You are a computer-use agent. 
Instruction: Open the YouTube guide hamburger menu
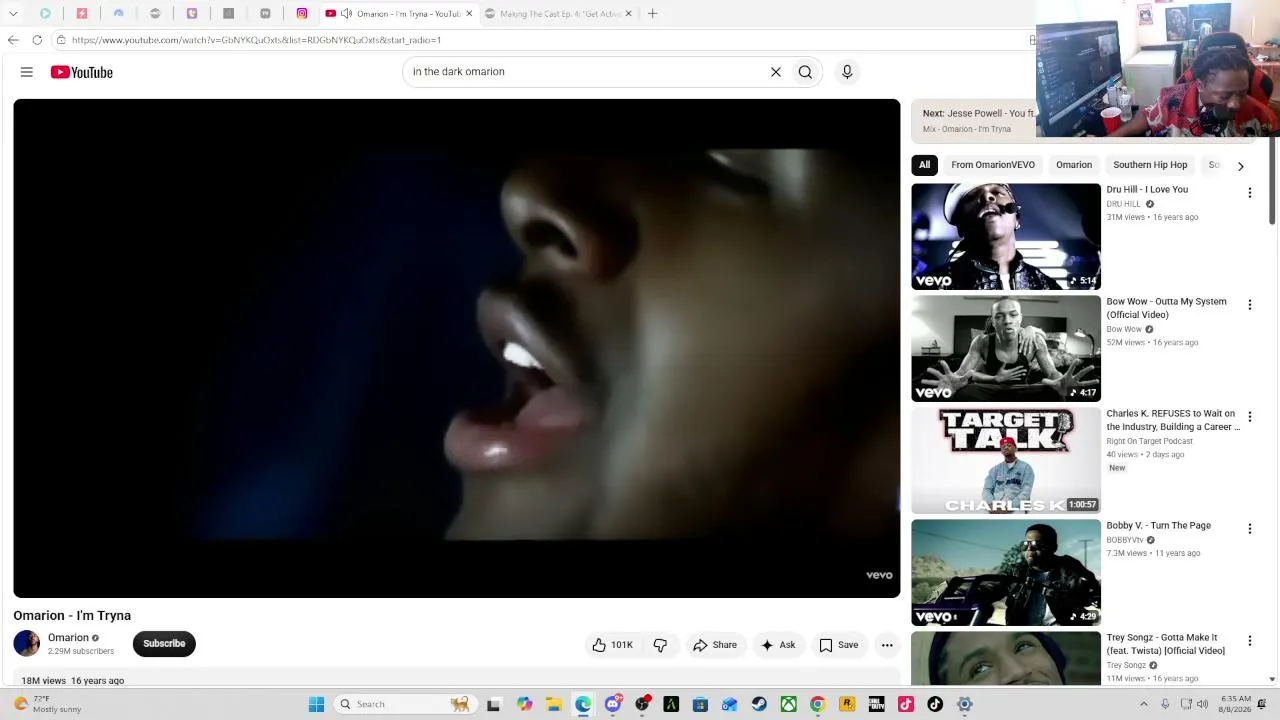27,72
